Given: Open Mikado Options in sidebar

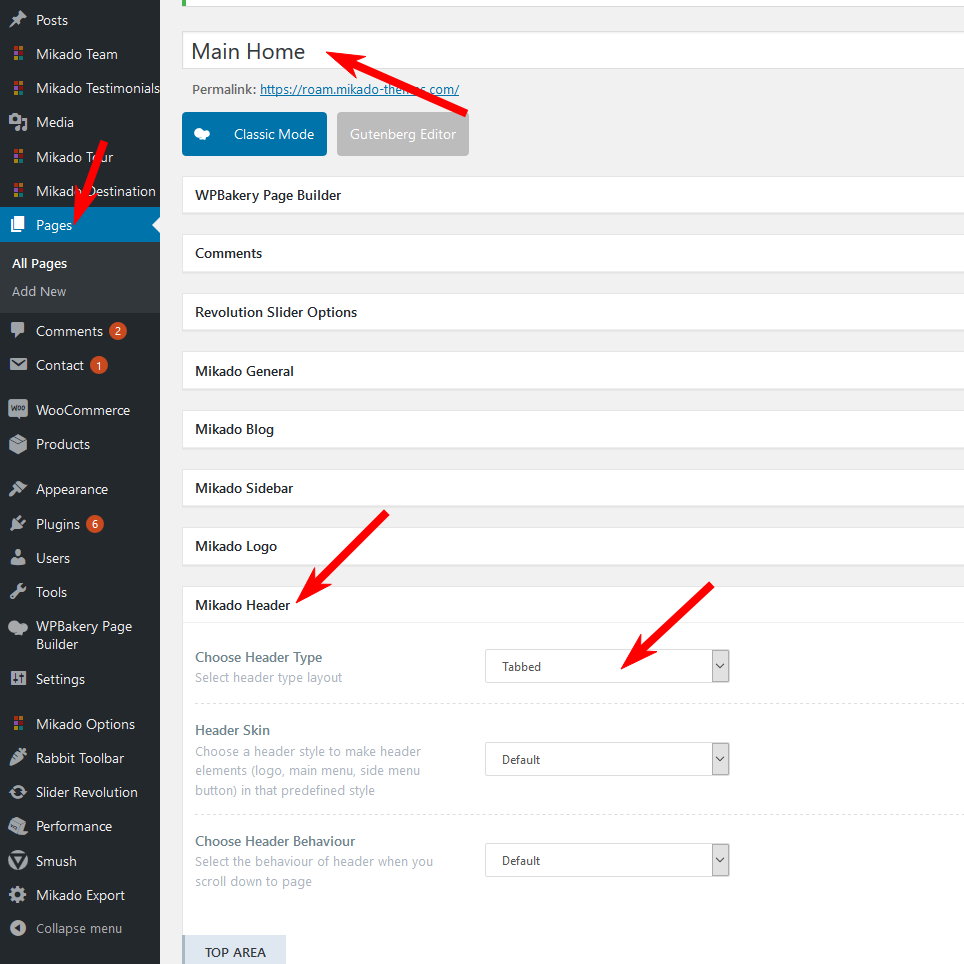Looking at the screenshot, I should click(x=85, y=724).
